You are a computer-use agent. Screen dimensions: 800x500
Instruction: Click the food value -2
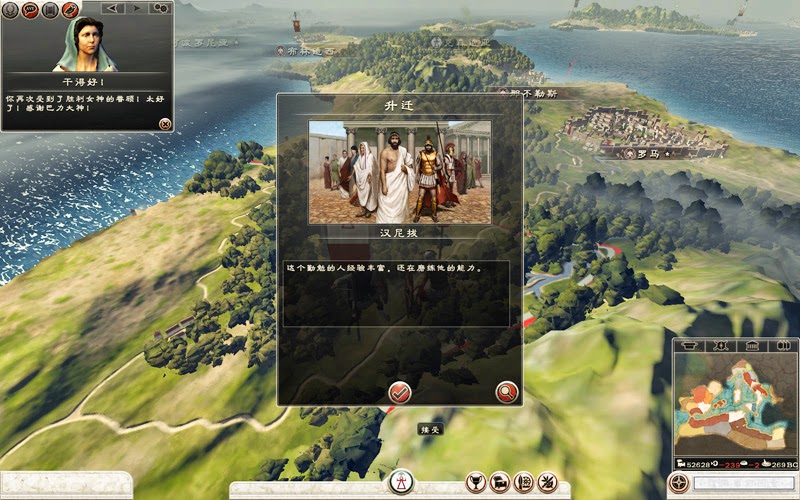click(755, 464)
